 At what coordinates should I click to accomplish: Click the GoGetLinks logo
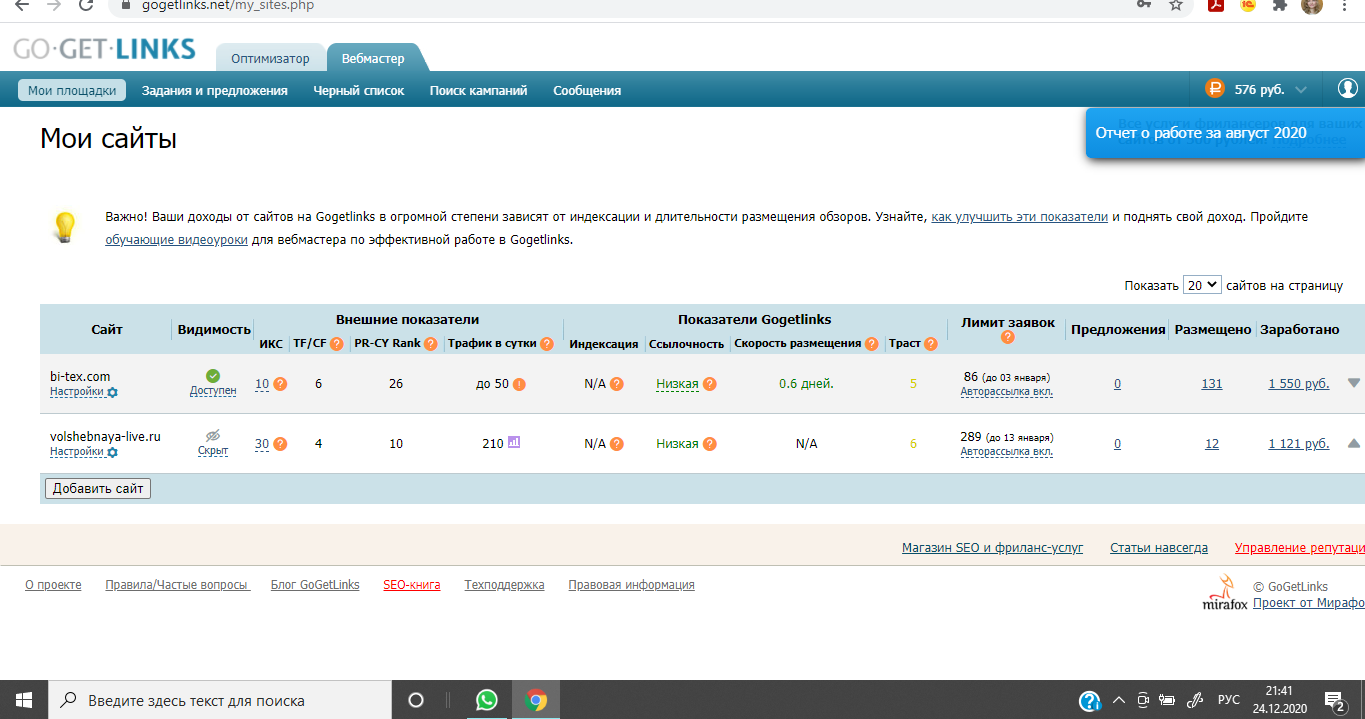tap(104, 49)
